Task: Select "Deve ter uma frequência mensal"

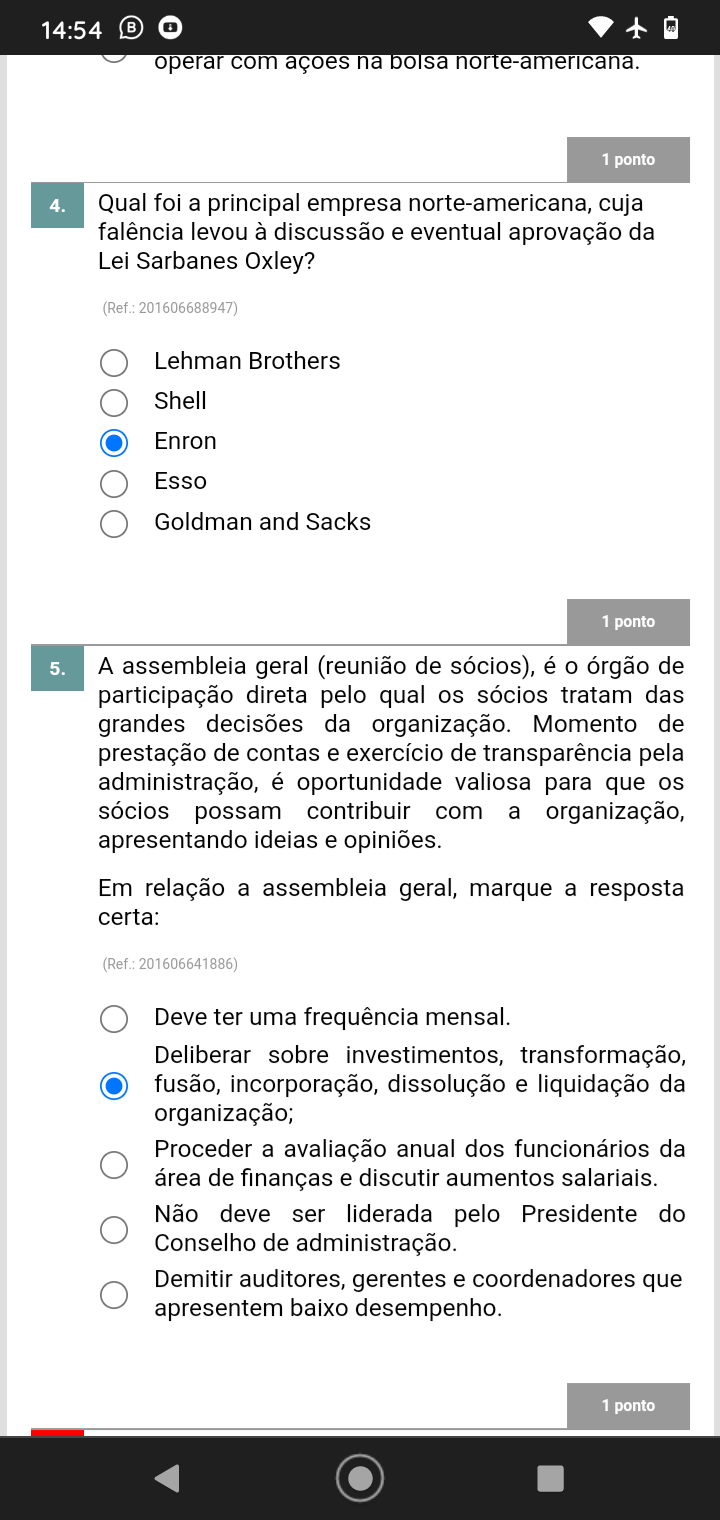Action: pyautogui.click(x=114, y=1018)
